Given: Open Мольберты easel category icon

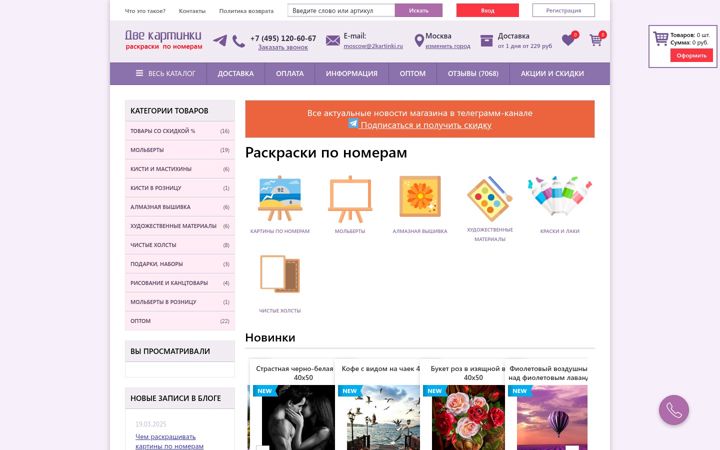Looking at the screenshot, I should [x=350, y=199].
